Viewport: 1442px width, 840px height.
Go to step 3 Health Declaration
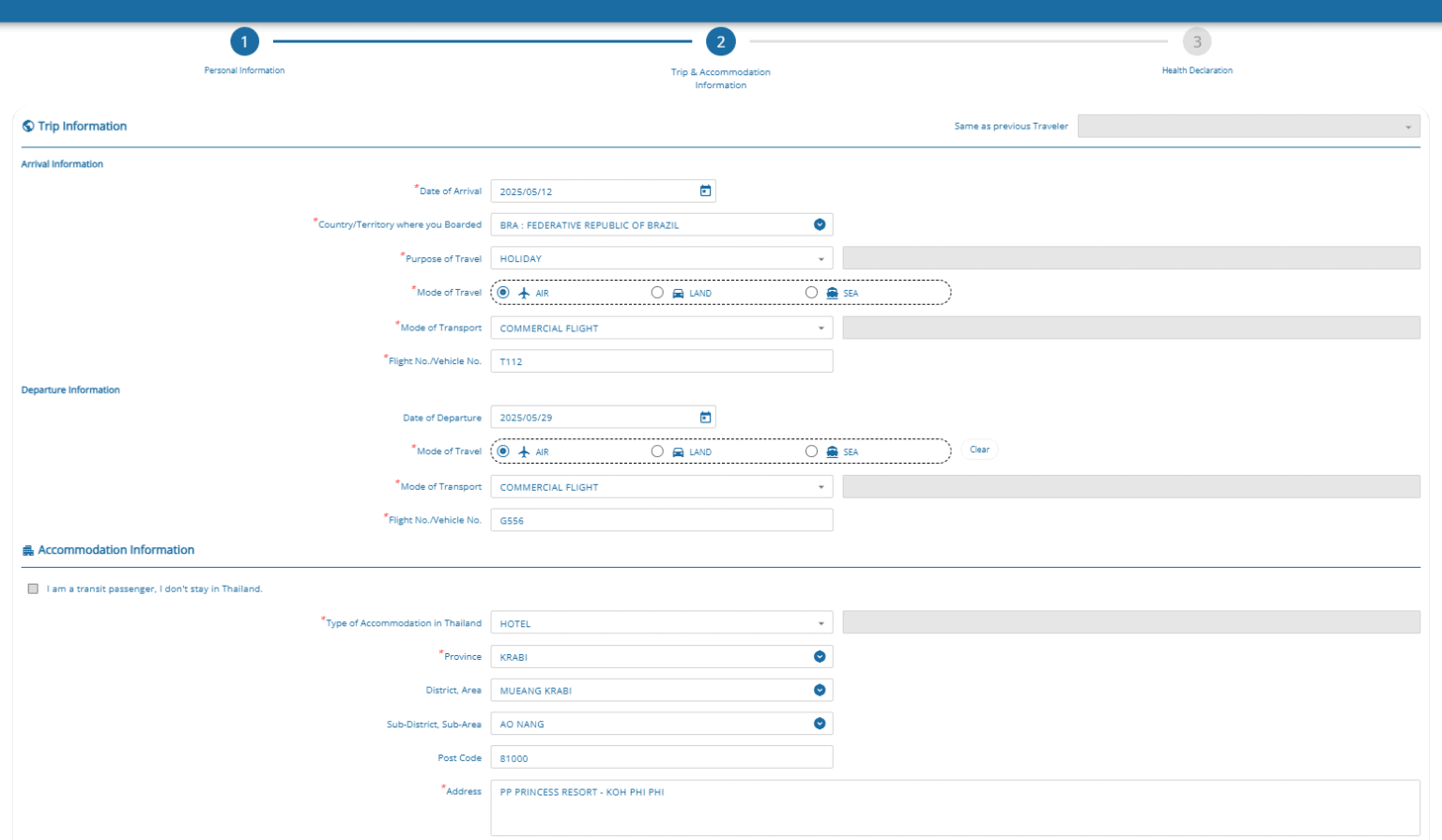pos(1197,42)
